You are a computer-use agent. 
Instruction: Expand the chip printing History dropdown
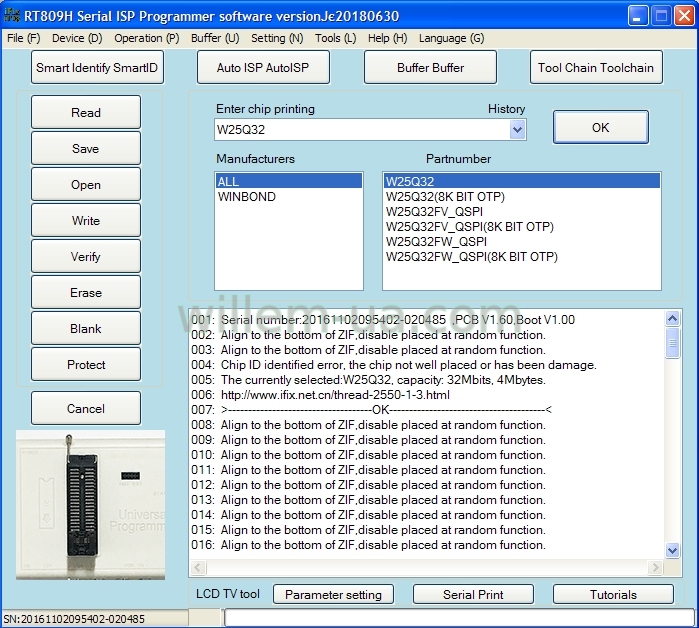coord(517,130)
